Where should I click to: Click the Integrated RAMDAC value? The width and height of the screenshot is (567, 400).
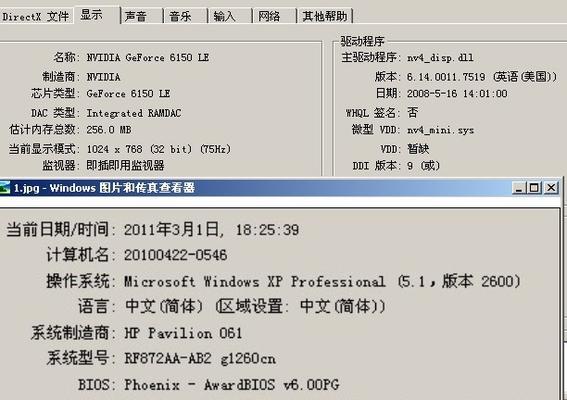(x=134, y=113)
